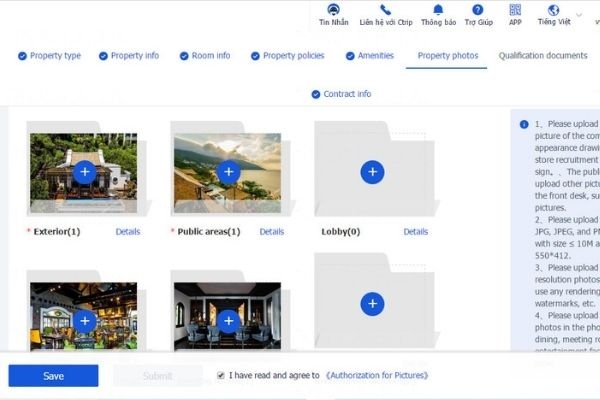Click the info icon in instructions panel
Screen dimensions: 600x400
tap(524, 124)
